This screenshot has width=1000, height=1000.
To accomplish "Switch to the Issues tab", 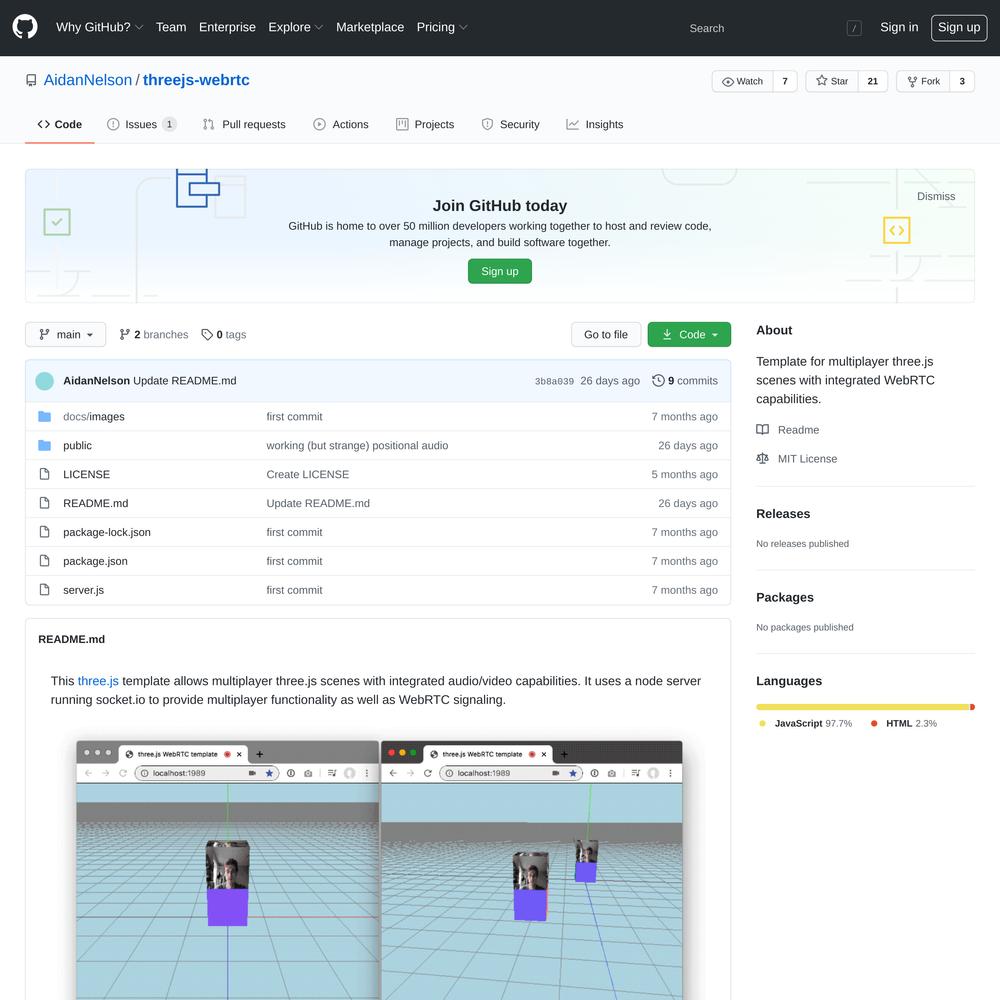I will 142,124.
